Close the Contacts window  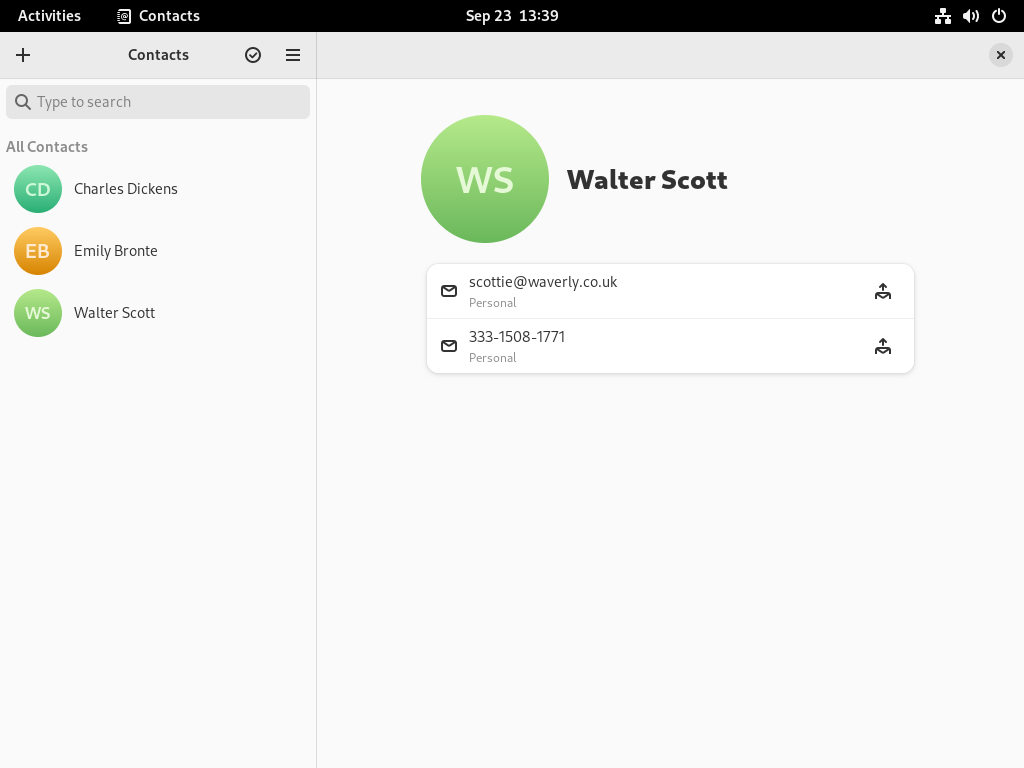click(x=1000, y=55)
